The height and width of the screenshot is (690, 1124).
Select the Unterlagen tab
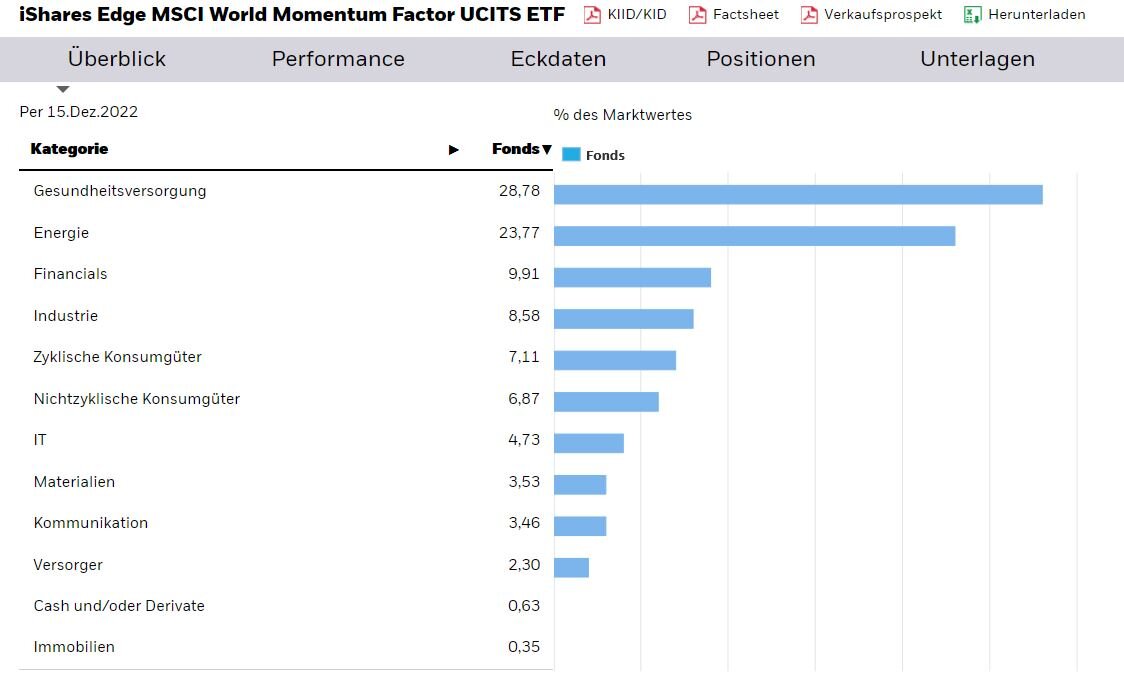tap(978, 59)
